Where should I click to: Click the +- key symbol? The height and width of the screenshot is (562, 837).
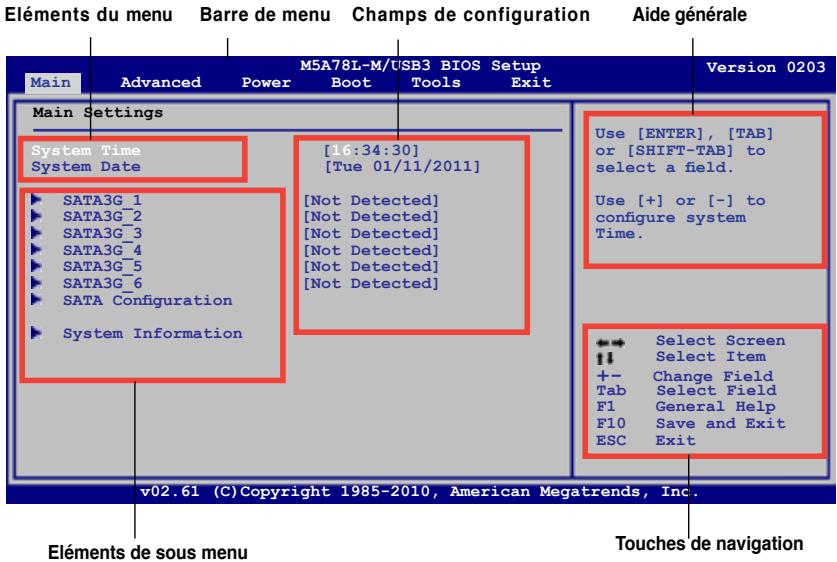click(609, 376)
